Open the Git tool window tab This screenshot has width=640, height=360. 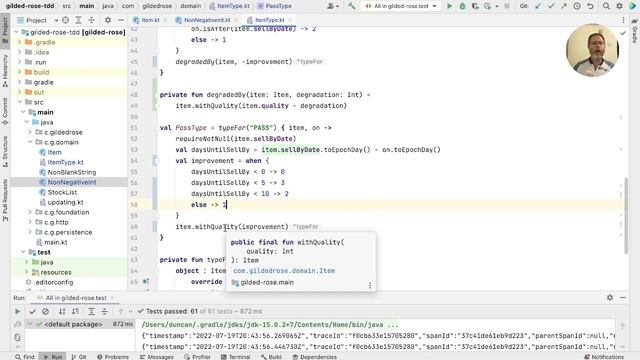79,357
